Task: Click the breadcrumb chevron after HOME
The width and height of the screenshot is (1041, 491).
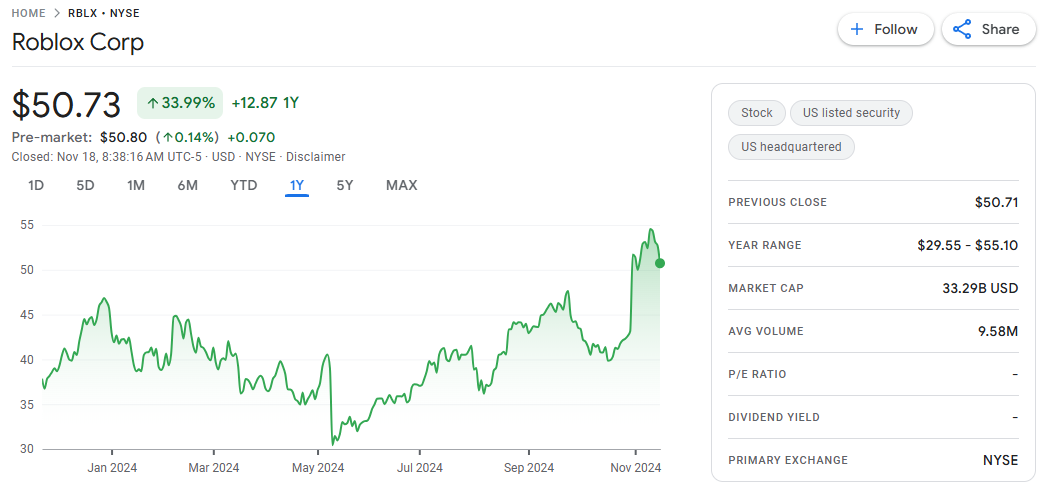Action: click(57, 13)
